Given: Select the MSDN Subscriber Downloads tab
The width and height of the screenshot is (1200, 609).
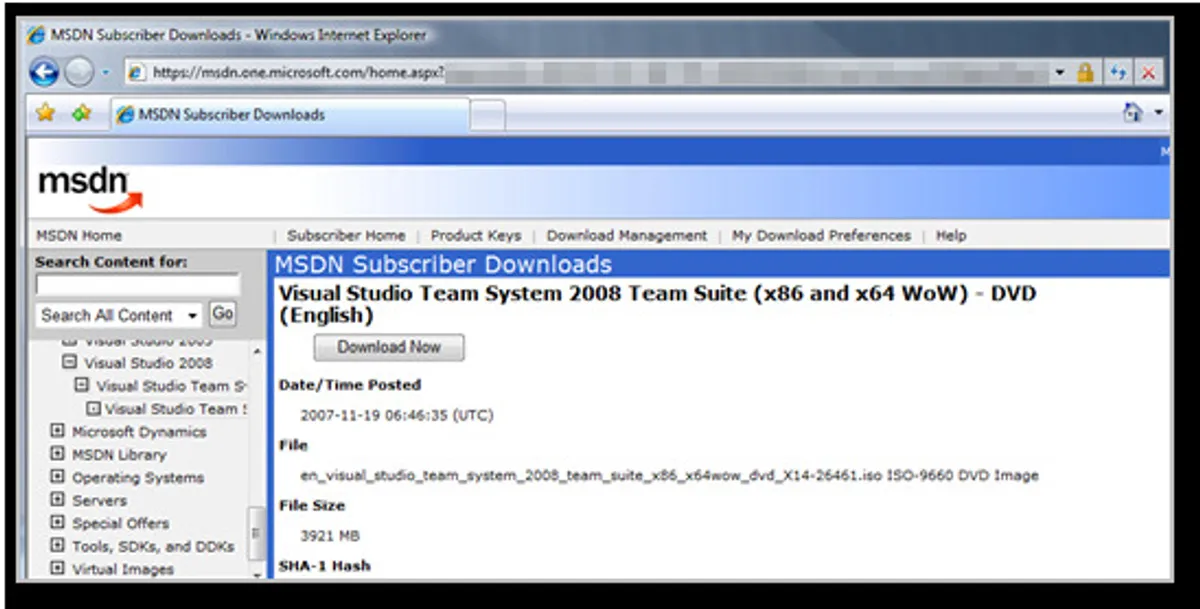Looking at the screenshot, I should tap(288, 114).
